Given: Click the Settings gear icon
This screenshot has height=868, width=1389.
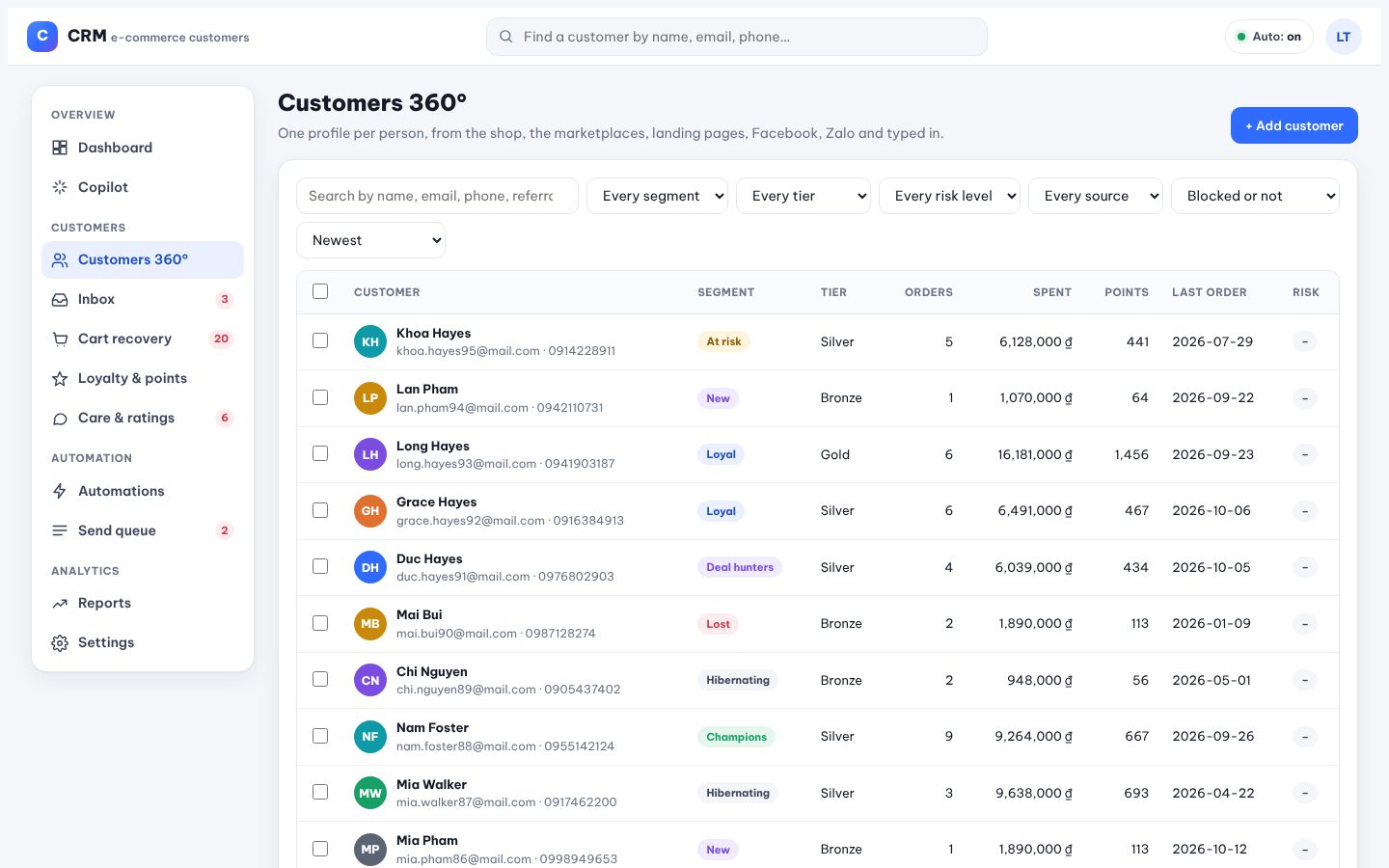Looking at the screenshot, I should 60,643.
